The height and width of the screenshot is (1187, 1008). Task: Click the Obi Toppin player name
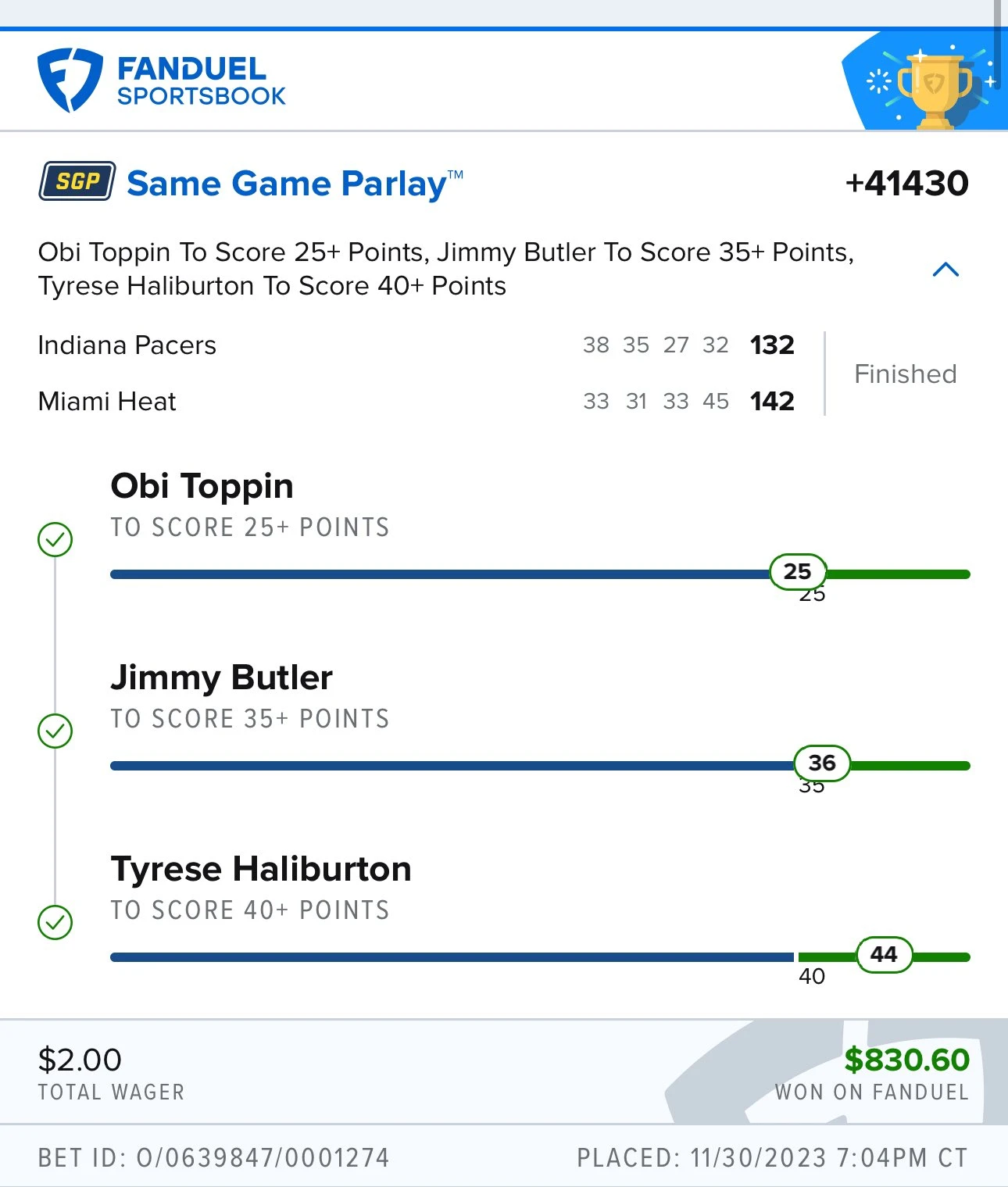point(202,486)
